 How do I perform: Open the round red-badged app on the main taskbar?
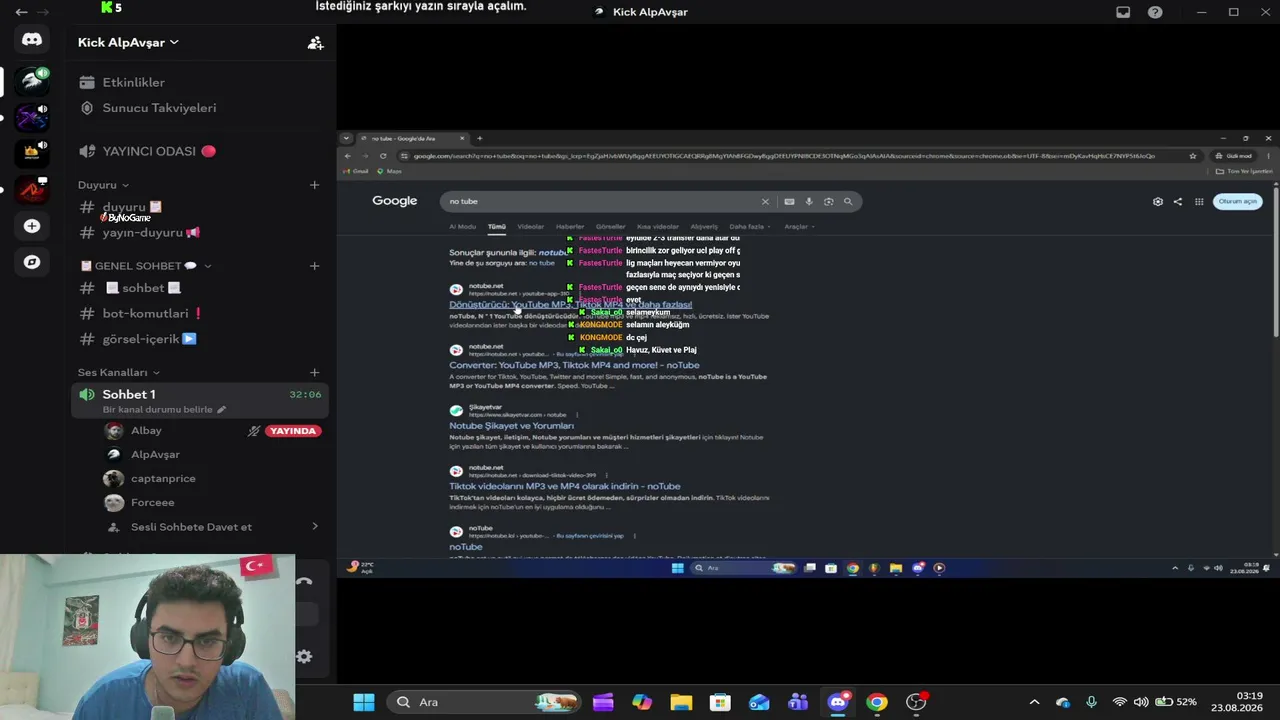point(916,702)
